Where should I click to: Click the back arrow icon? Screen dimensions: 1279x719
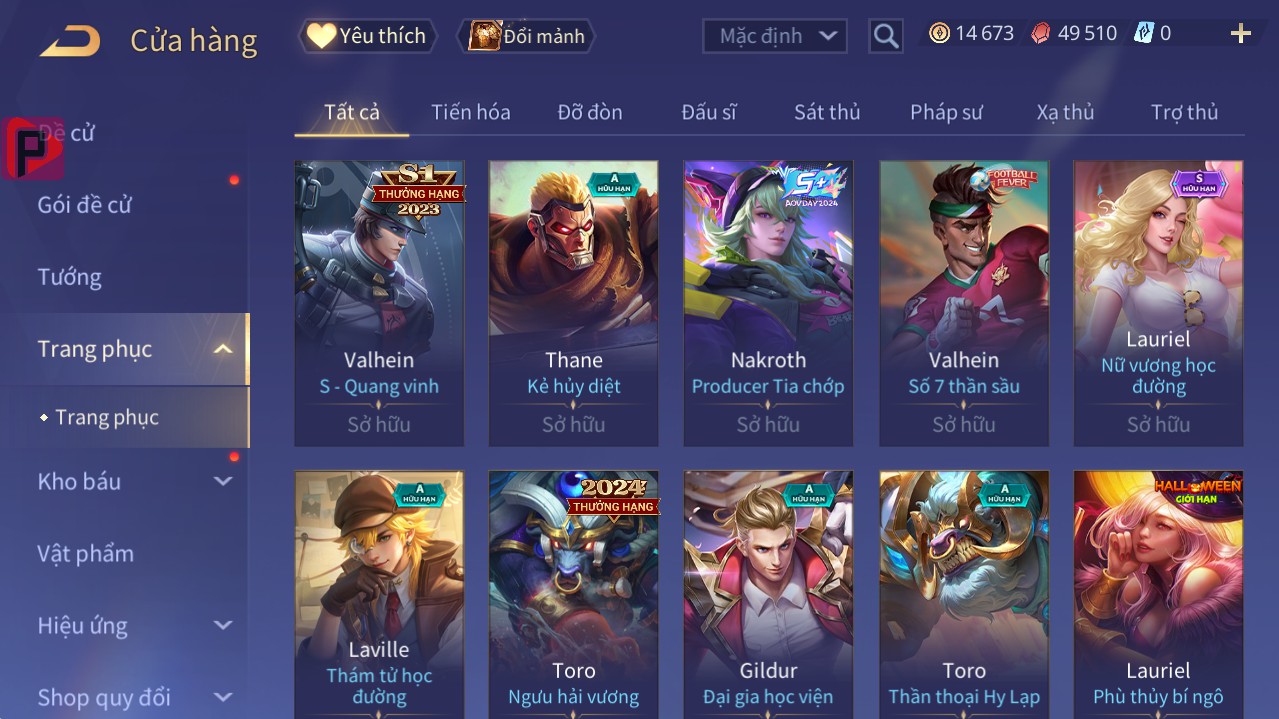pos(70,41)
